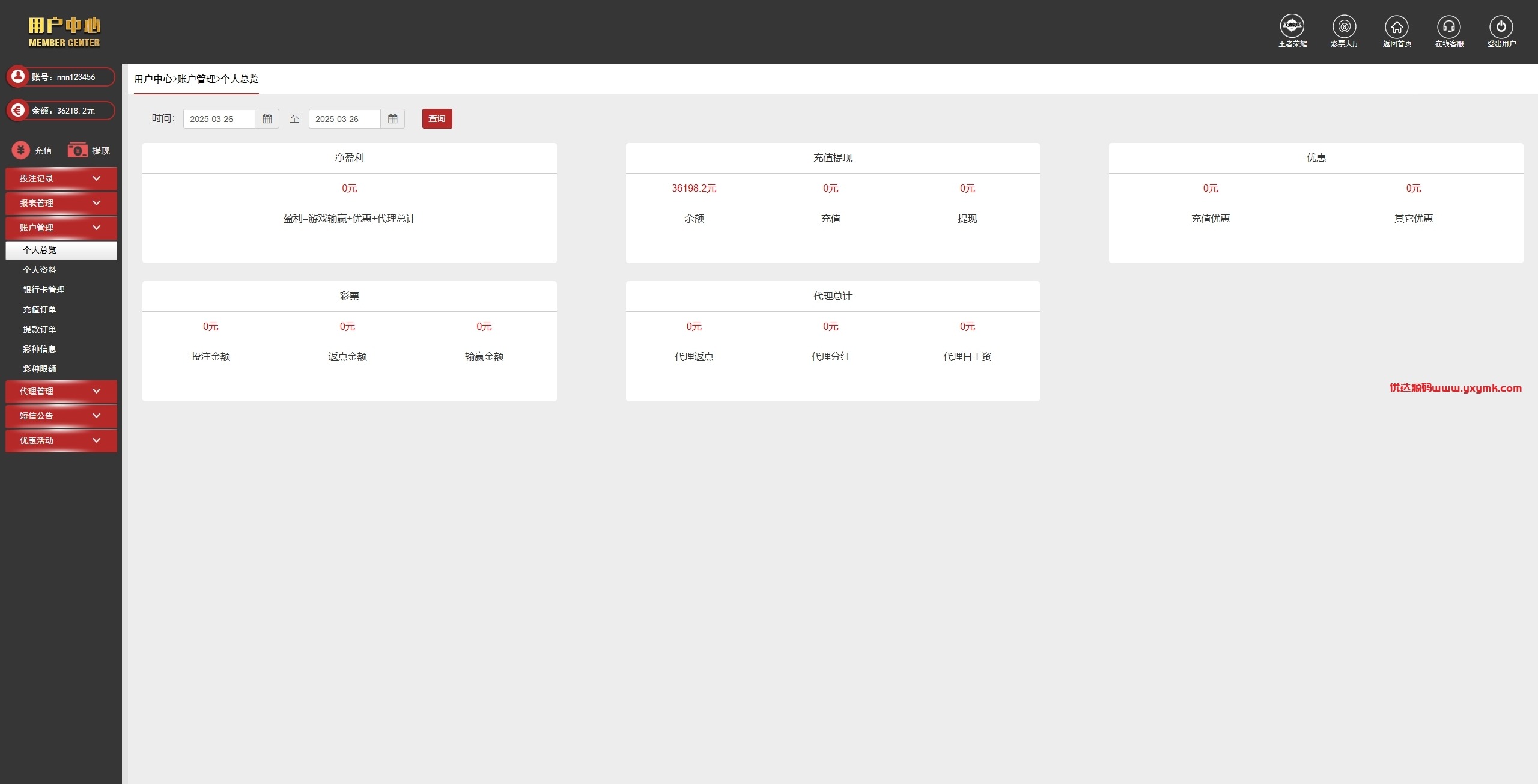Select 银行卡管理 in the sidebar

[44, 290]
